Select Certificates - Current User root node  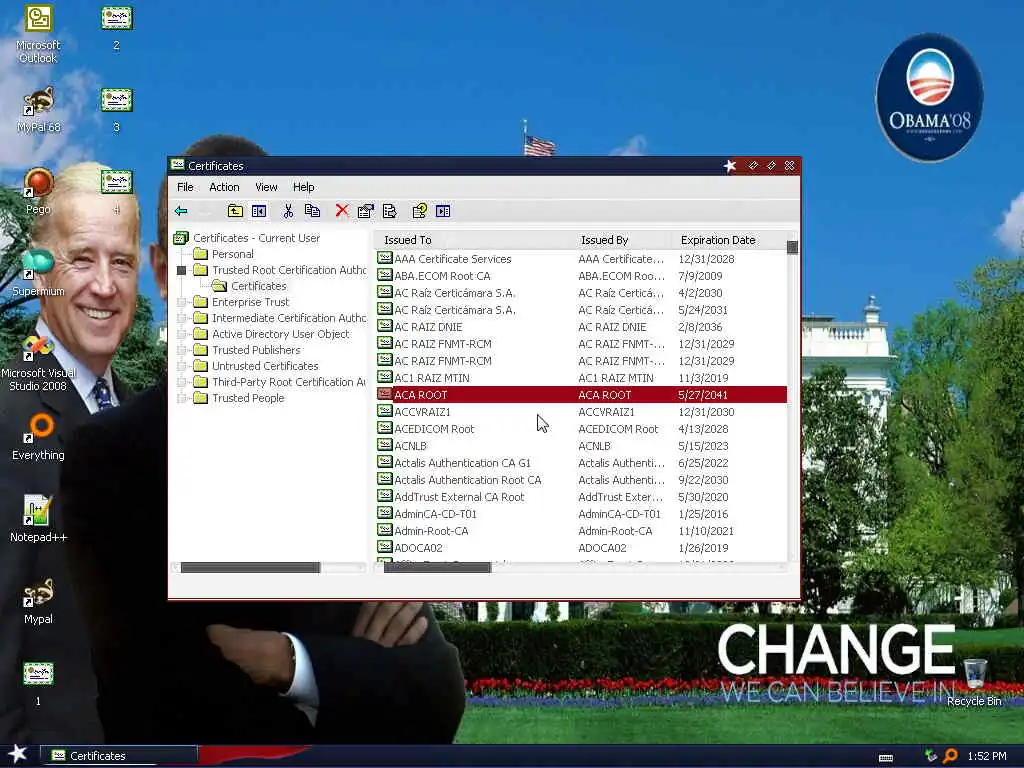[x=256, y=238]
